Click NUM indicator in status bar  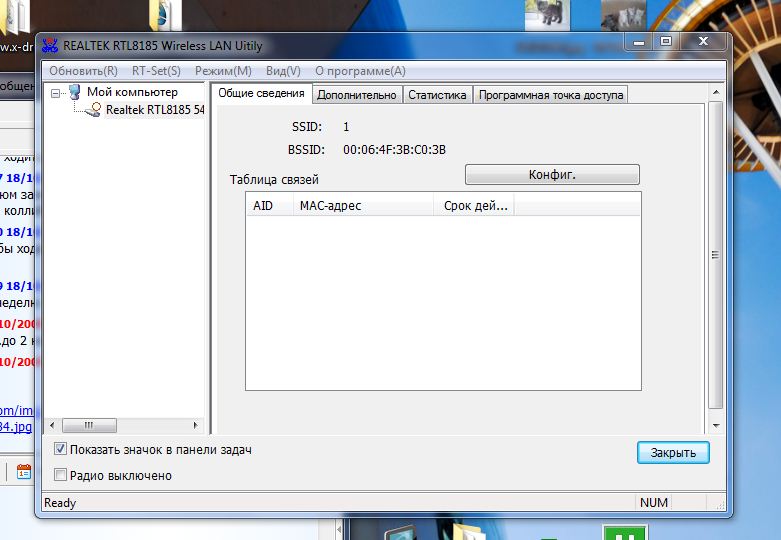point(653,503)
